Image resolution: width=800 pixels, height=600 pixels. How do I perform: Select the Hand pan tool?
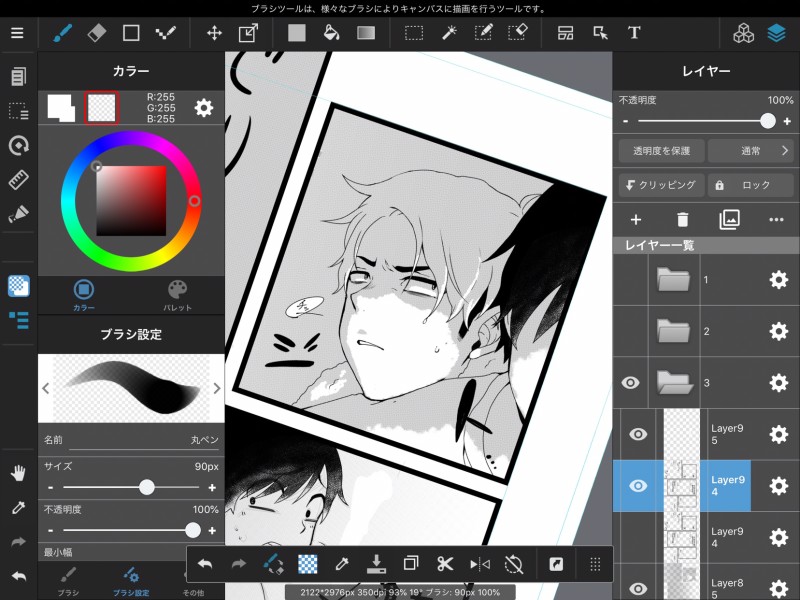(x=18, y=473)
